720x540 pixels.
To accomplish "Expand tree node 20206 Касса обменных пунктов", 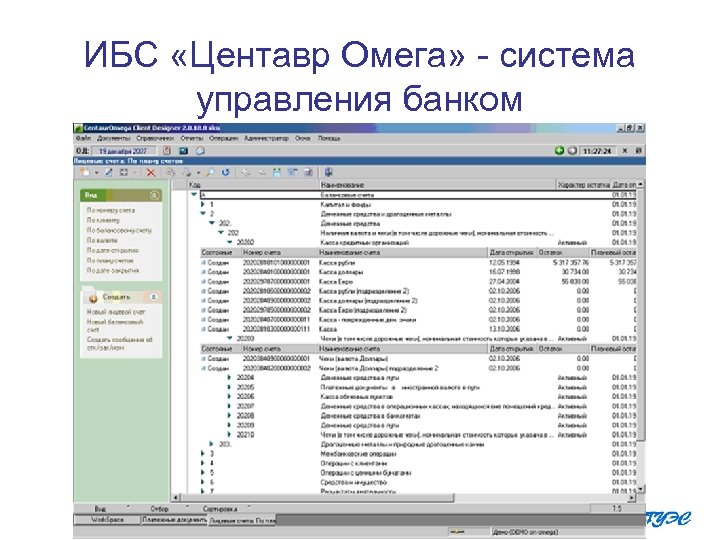I will (229, 397).
